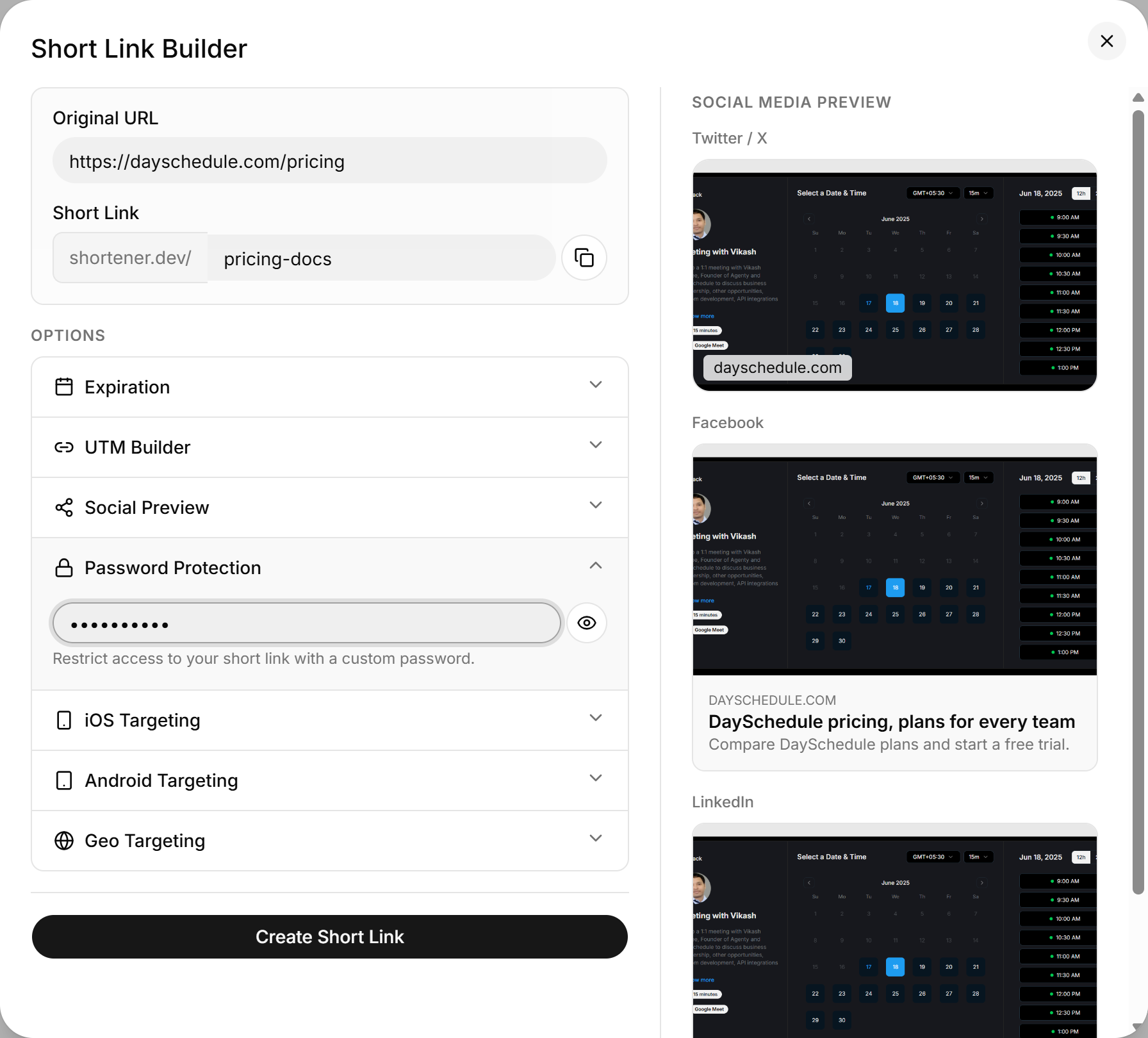The height and width of the screenshot is (1038, 1148).
Task: Click the Expiration label text
Action: click(x=127, y=387)
